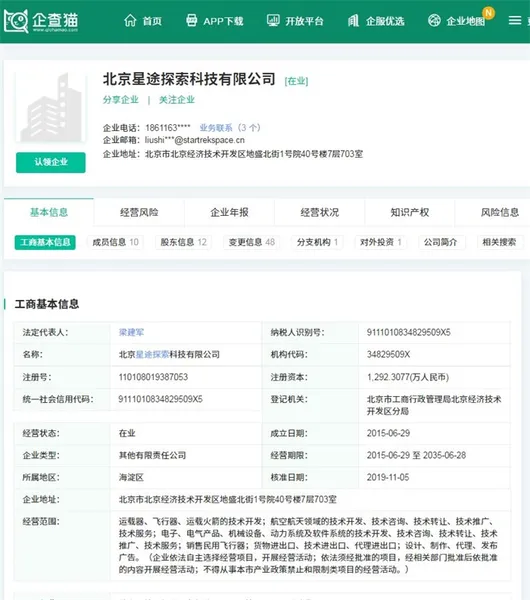
Task: Click the [在业] status tag
Action: (x=296, y=81)
